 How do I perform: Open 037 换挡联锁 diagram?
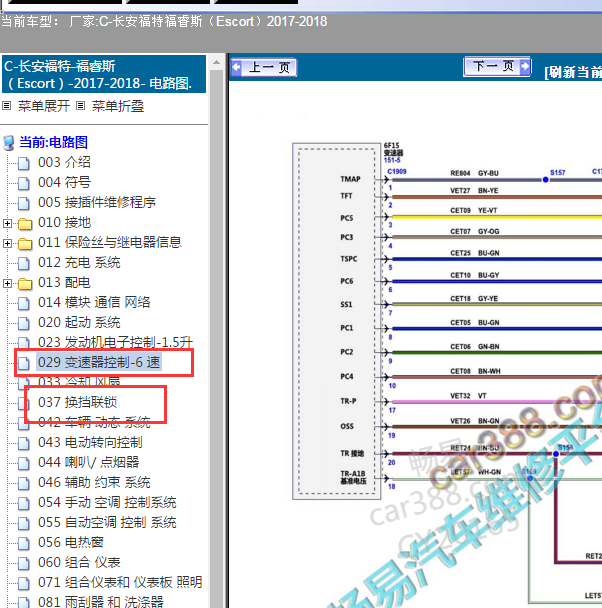(77, 402)
